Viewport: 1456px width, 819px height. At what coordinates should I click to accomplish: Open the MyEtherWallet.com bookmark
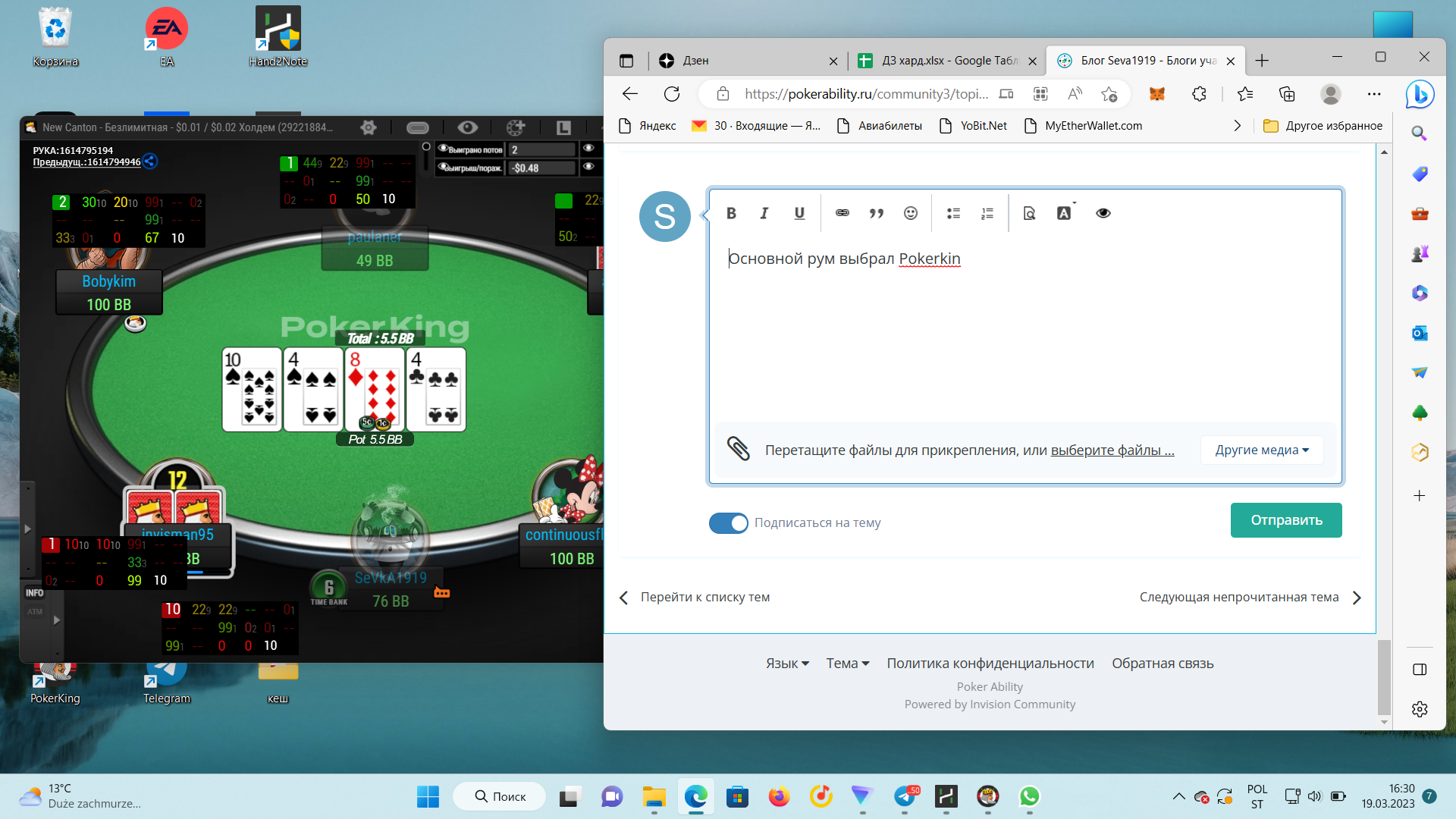(x=1084, y=126)
